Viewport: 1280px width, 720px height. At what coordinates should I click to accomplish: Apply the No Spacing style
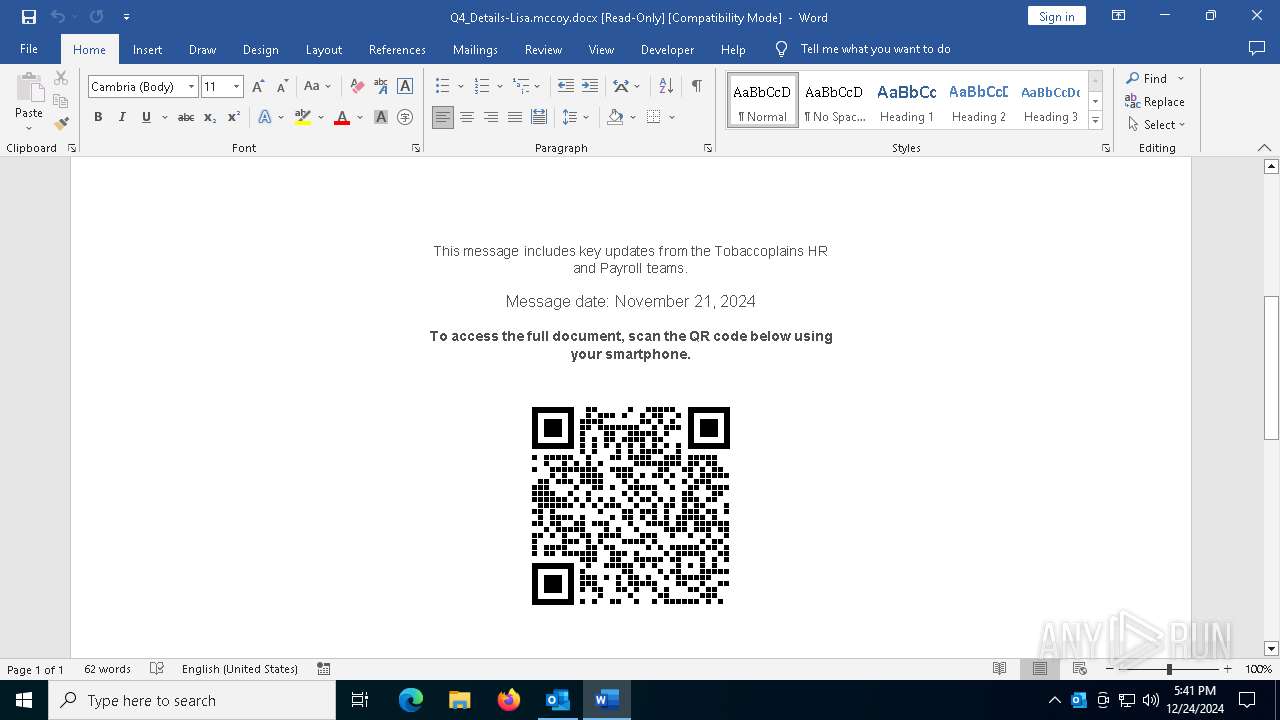(x=835, y=101)
